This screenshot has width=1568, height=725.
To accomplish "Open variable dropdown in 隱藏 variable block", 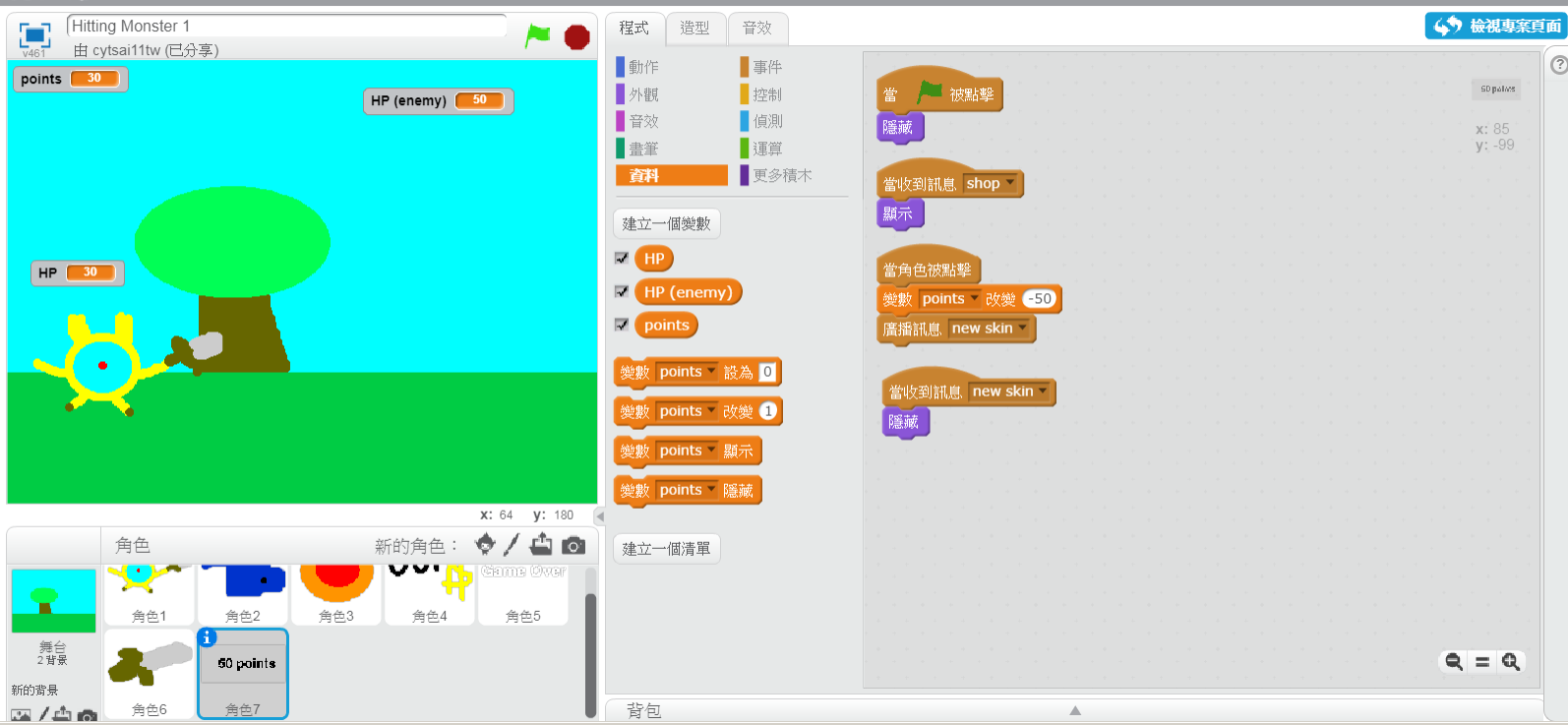I will point(688,490).
